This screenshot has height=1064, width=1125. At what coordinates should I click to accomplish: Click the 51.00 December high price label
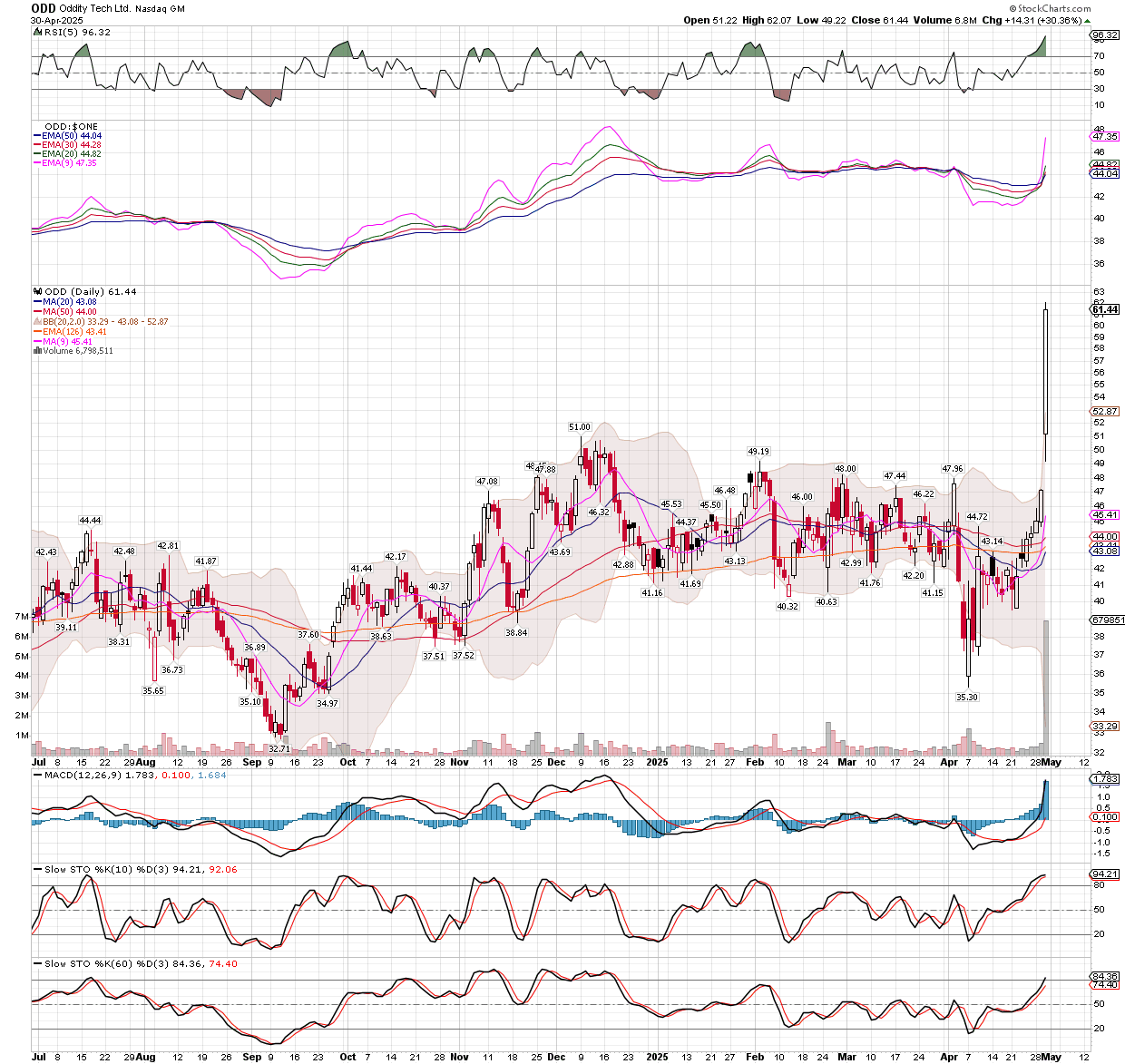[x=579, y=426]
